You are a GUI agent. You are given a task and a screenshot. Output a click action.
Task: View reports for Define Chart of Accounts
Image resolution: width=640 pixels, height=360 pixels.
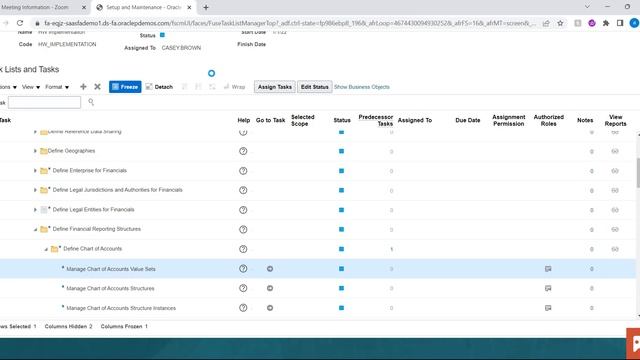point(615,249)
